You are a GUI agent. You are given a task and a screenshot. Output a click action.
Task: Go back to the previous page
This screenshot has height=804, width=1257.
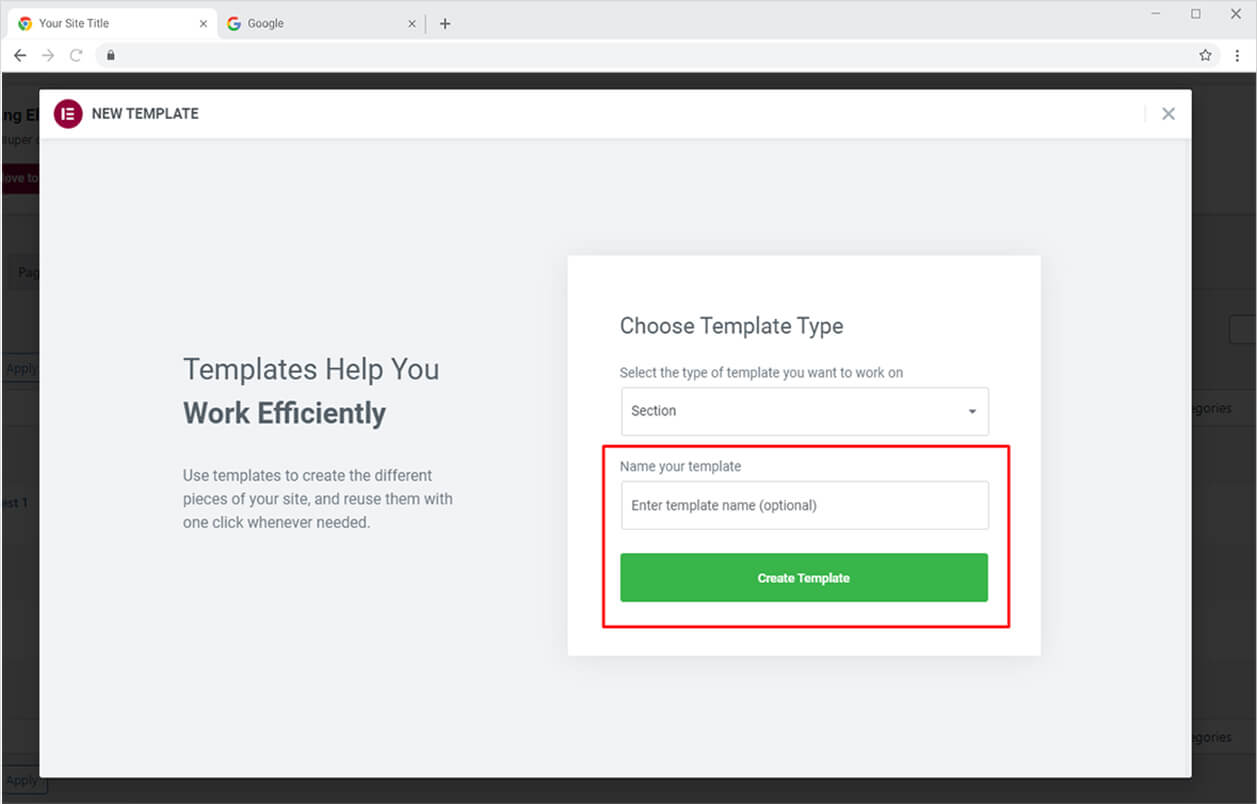[x=20, y=55]
